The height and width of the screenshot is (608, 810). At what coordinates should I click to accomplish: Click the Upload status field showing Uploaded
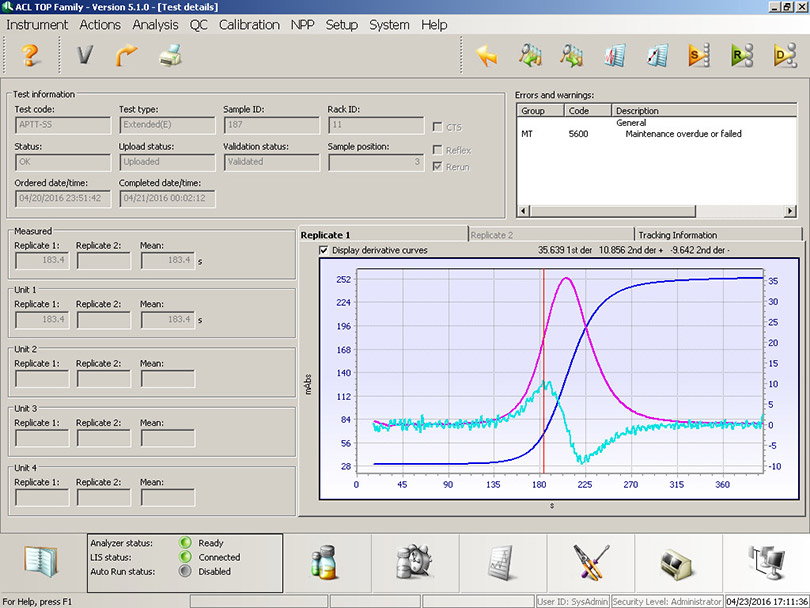[167, 162]
